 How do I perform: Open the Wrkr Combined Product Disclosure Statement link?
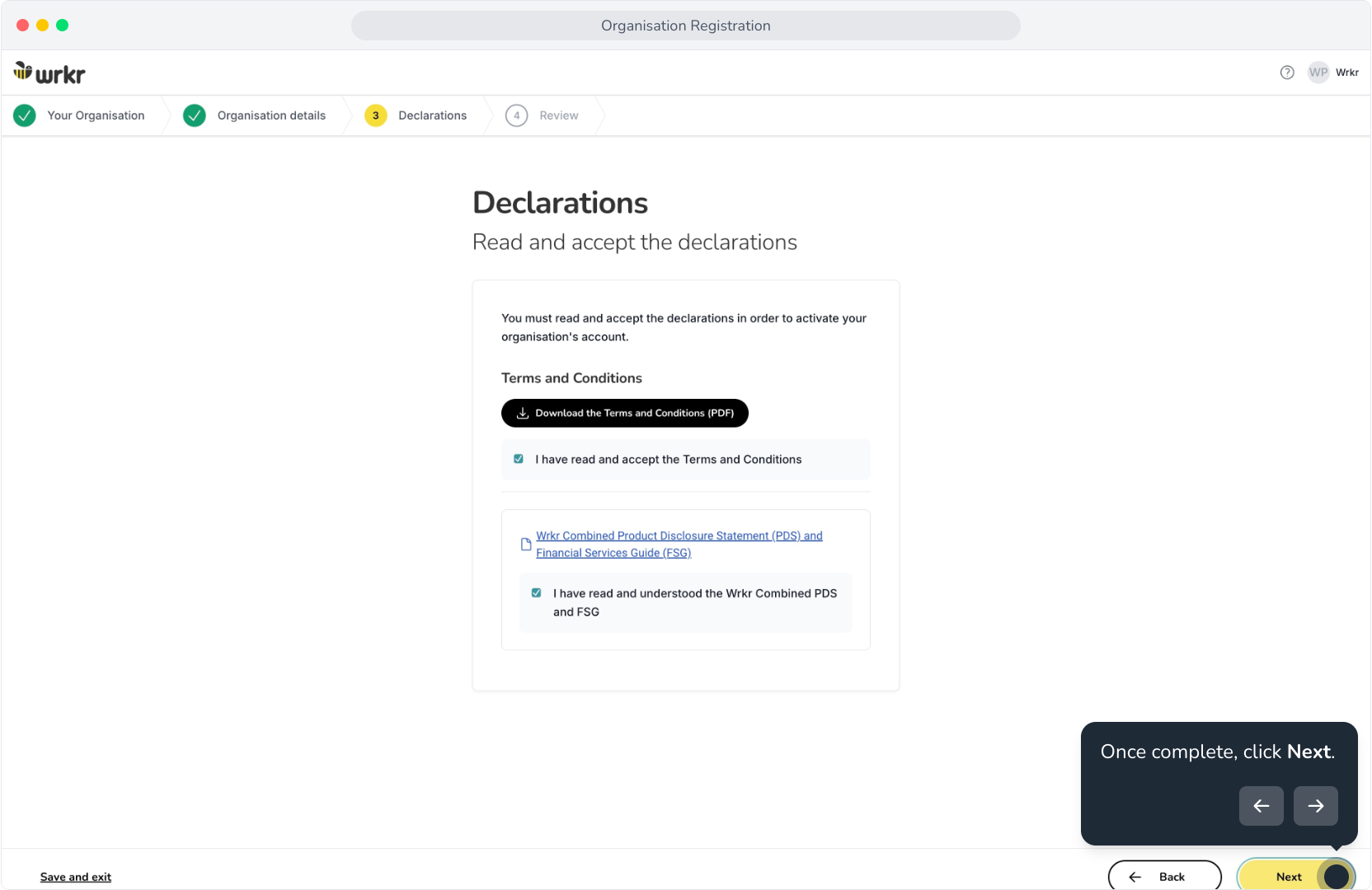click(x=679, y=545)
